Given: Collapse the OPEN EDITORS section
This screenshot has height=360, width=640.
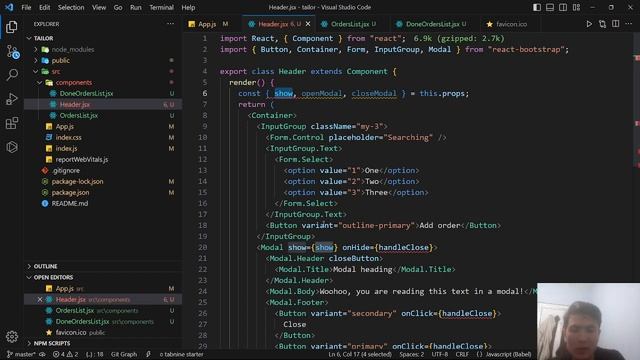Looking at the screenshot, I should click(x=103, y=277).
